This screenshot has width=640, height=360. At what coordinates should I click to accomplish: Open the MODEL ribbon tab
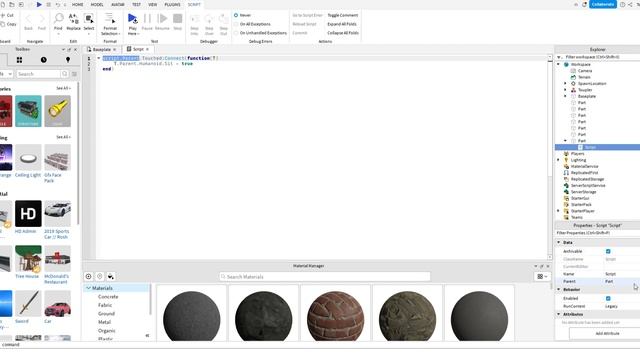(x=97, y=4)
